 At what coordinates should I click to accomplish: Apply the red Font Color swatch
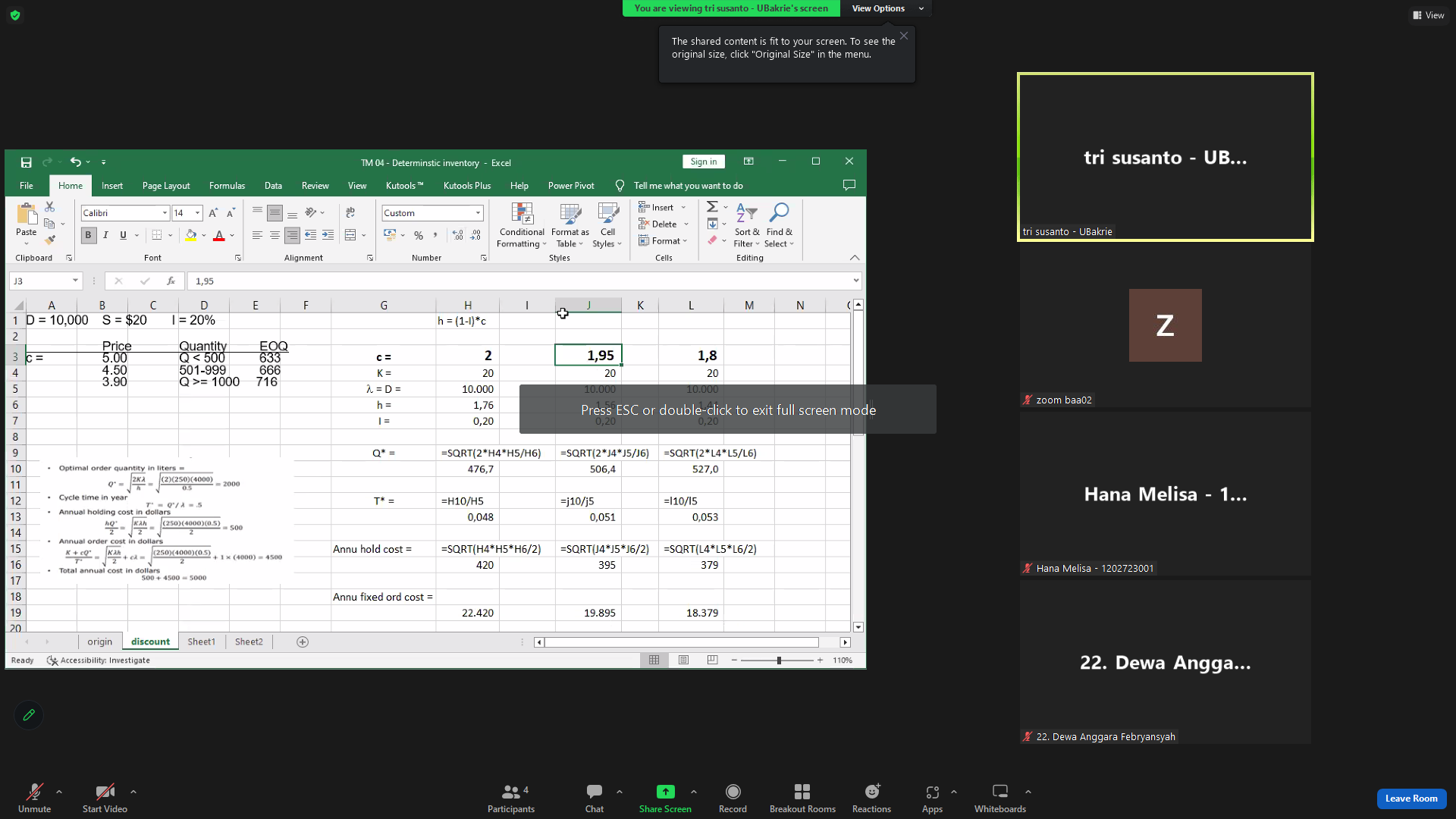point(219,236)
